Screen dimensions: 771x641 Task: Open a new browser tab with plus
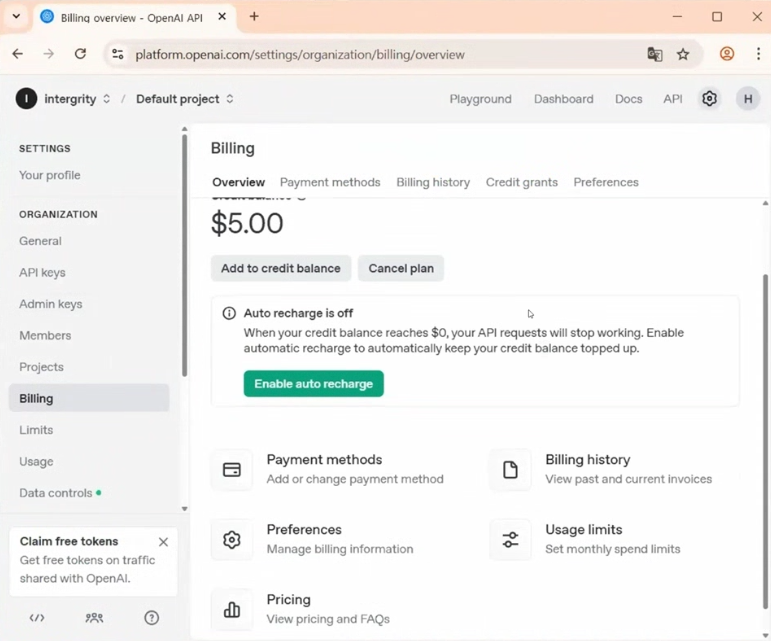coord(254,17)
